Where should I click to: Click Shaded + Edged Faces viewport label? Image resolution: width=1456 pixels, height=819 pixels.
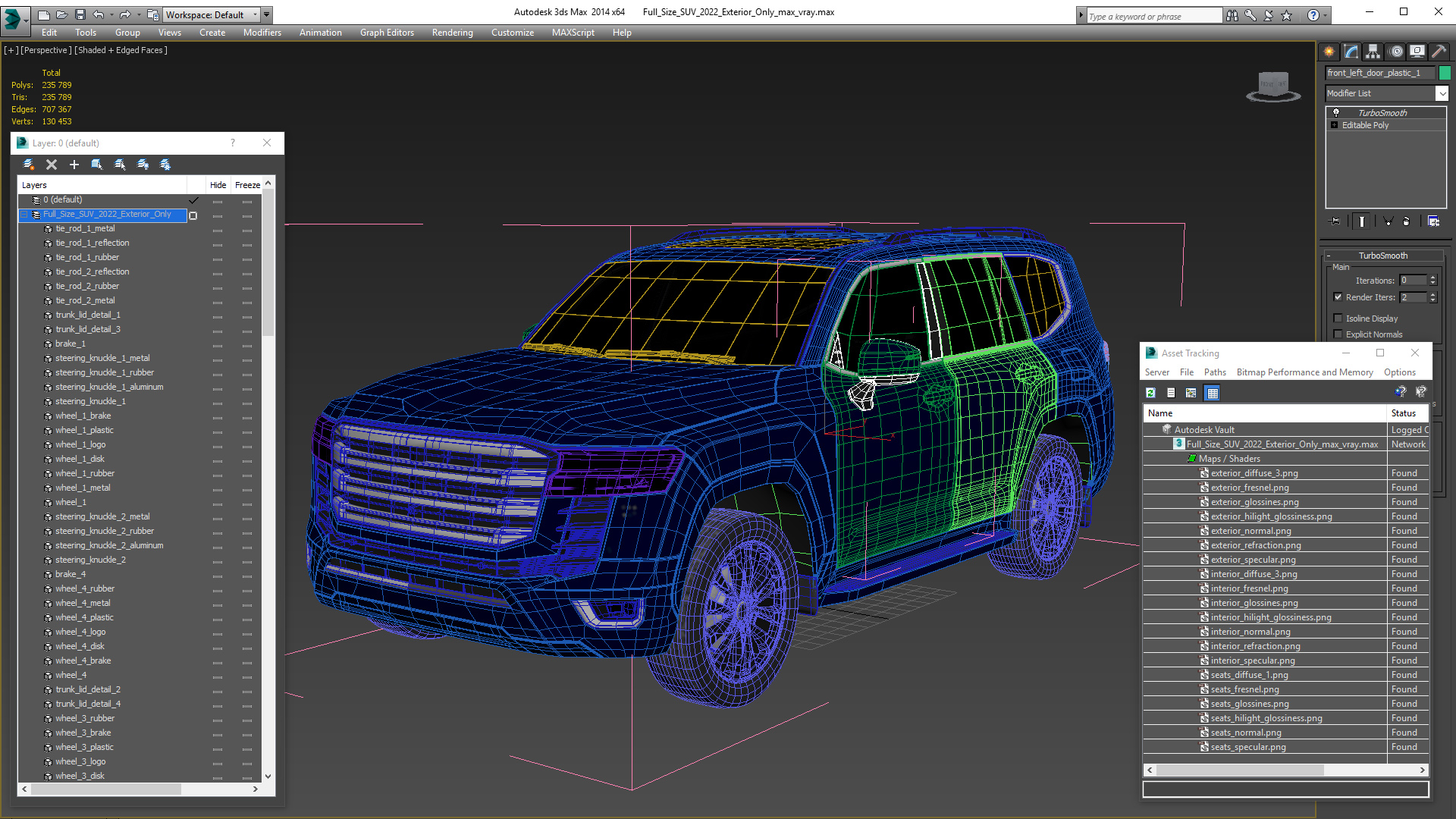[x=121, y=50]
